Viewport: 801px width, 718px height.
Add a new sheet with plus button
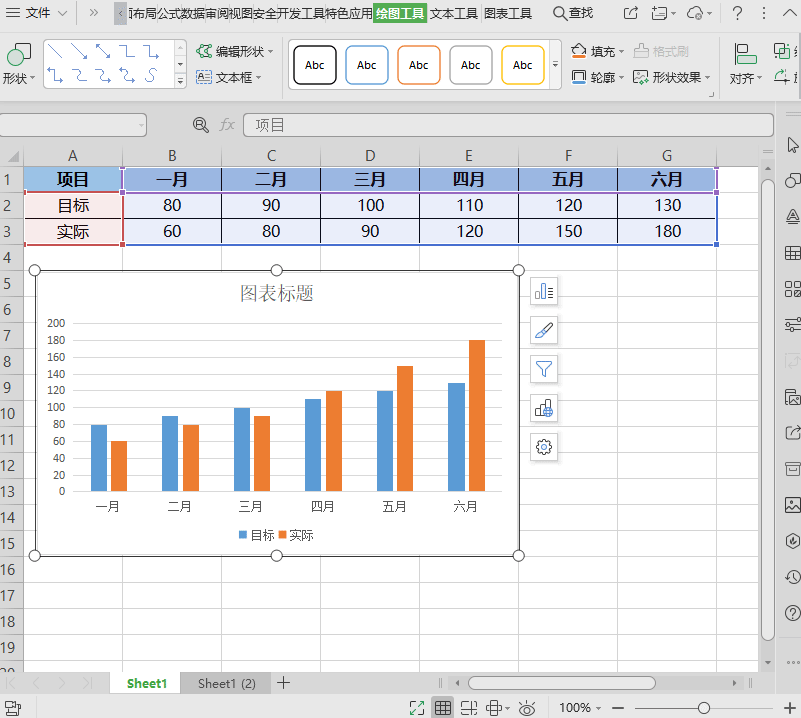284,683
